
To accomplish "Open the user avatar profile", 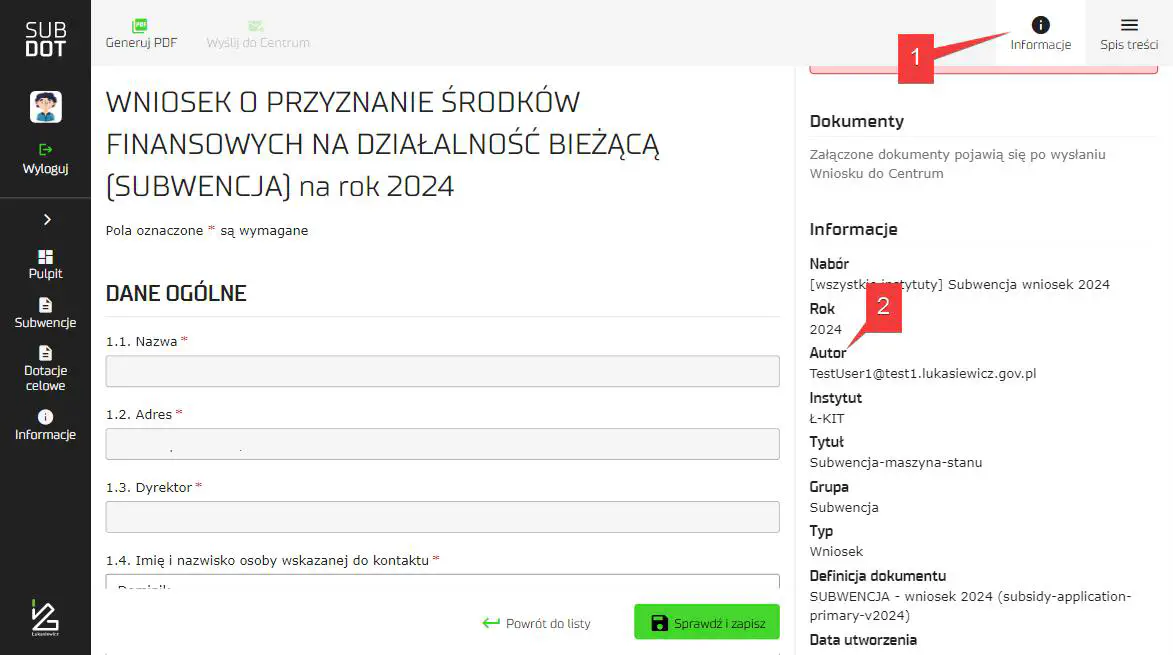I will tap(46, 107).
